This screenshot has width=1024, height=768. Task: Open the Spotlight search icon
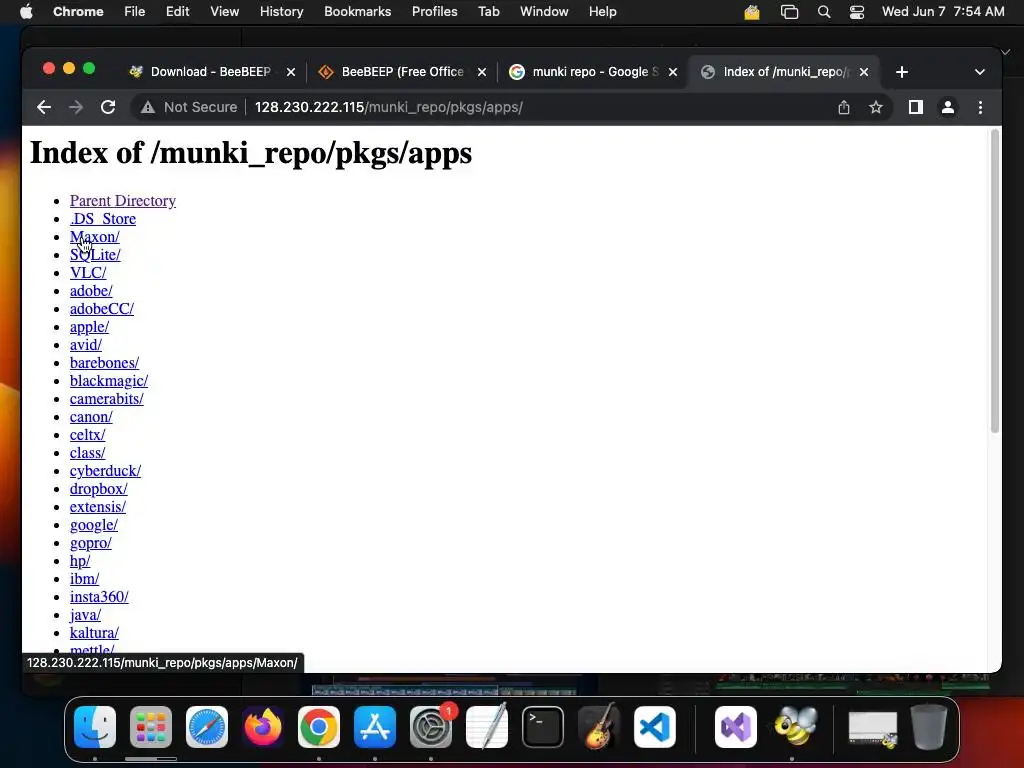tap(824, 12)
